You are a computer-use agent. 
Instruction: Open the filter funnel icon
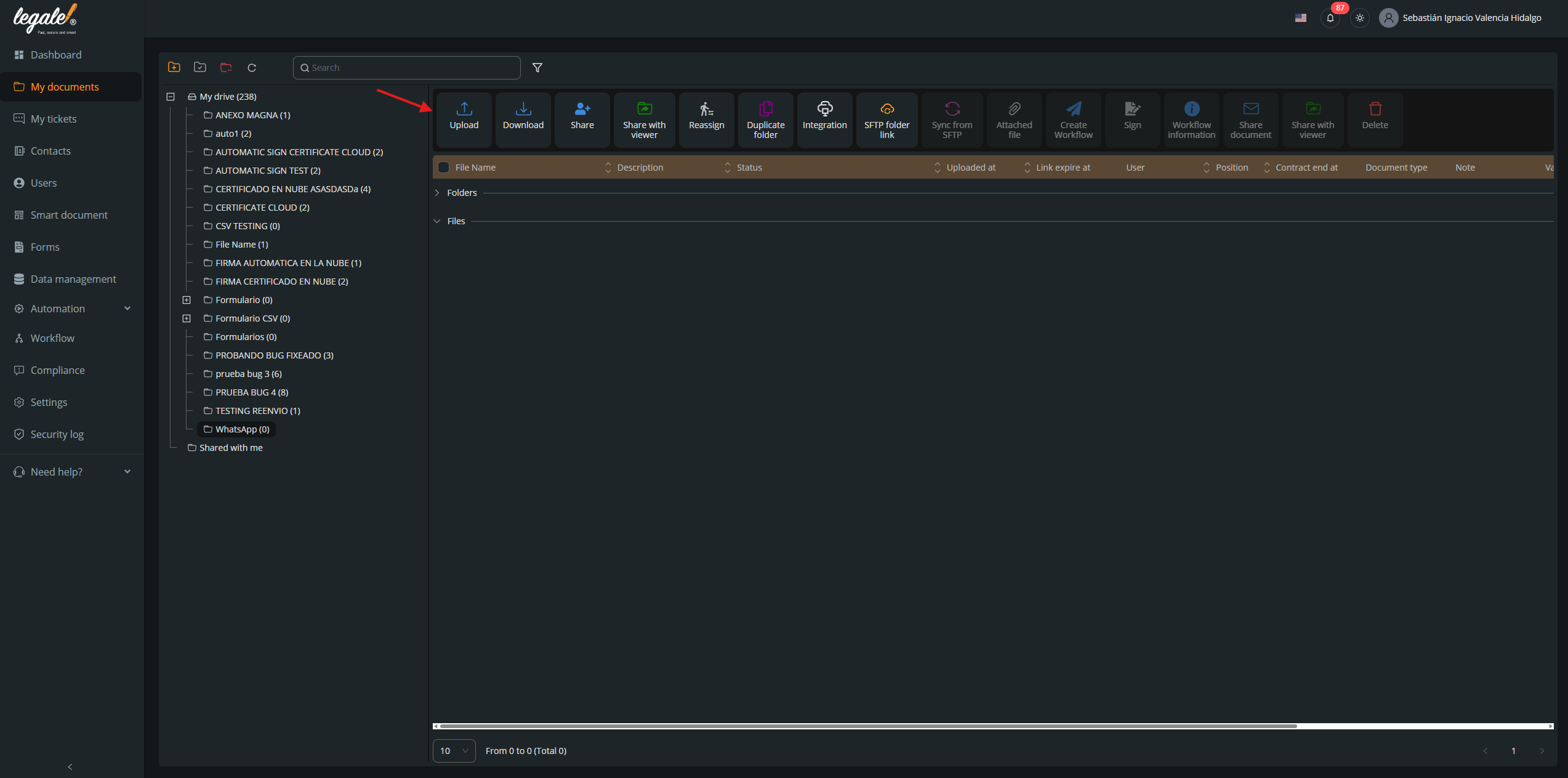click(537, 68)
